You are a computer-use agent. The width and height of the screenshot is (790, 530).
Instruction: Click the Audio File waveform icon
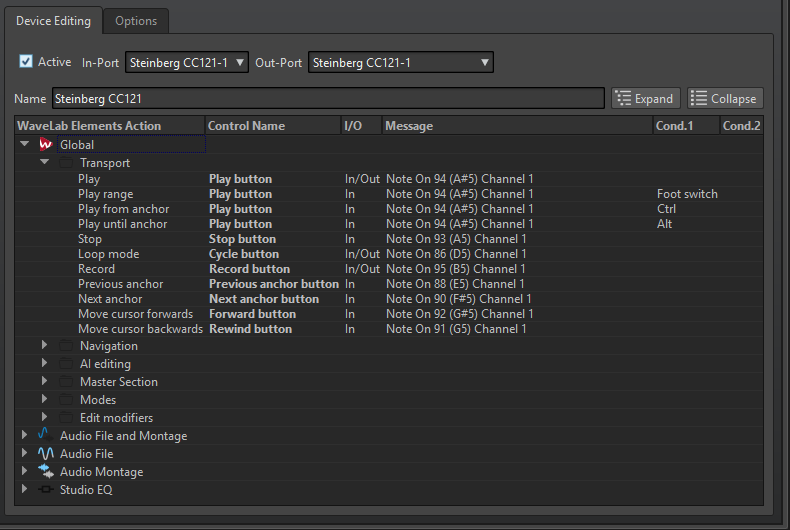[46, 454]
